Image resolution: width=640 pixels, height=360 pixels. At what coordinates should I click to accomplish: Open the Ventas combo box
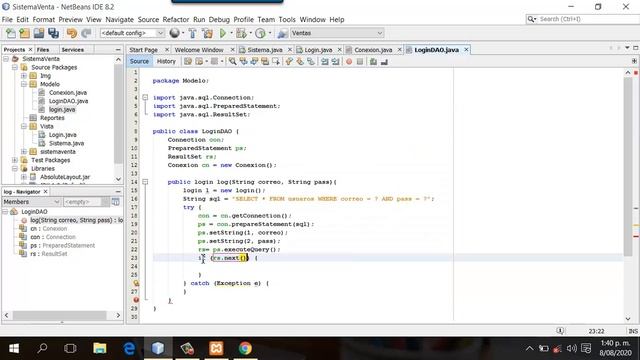click(337, 33)
